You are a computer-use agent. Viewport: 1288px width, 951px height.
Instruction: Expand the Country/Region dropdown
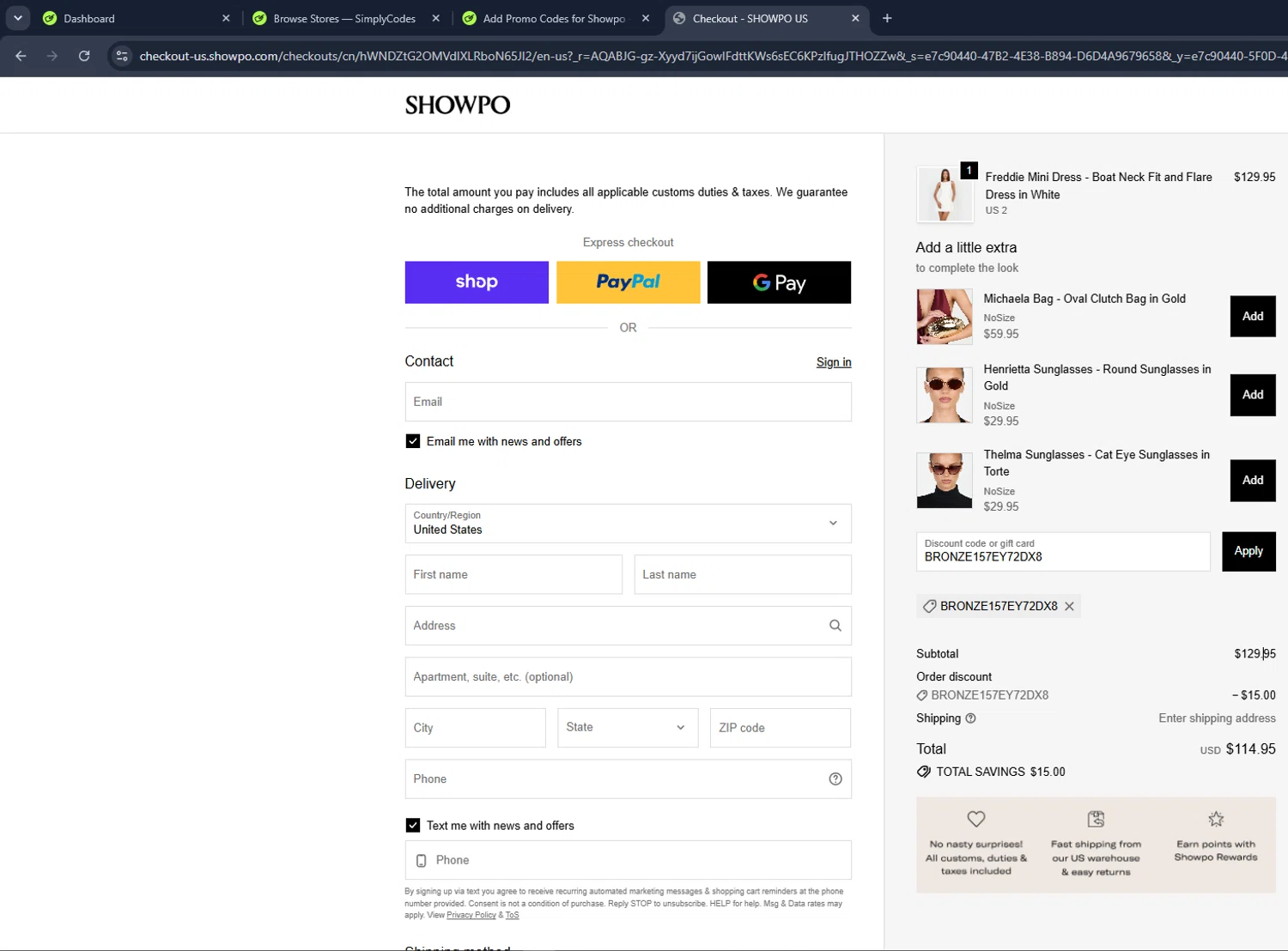click(x=629, y=524)
